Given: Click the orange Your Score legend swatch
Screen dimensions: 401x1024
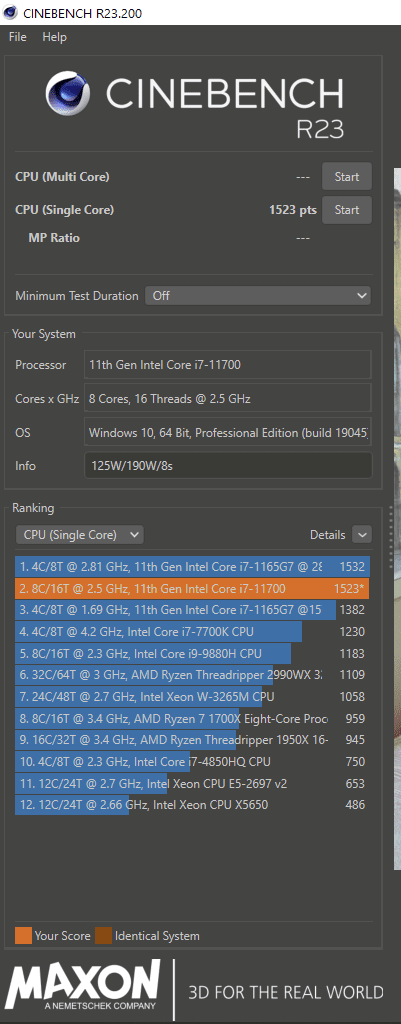Looking at the screenshot, I should (x=24, y=935).
